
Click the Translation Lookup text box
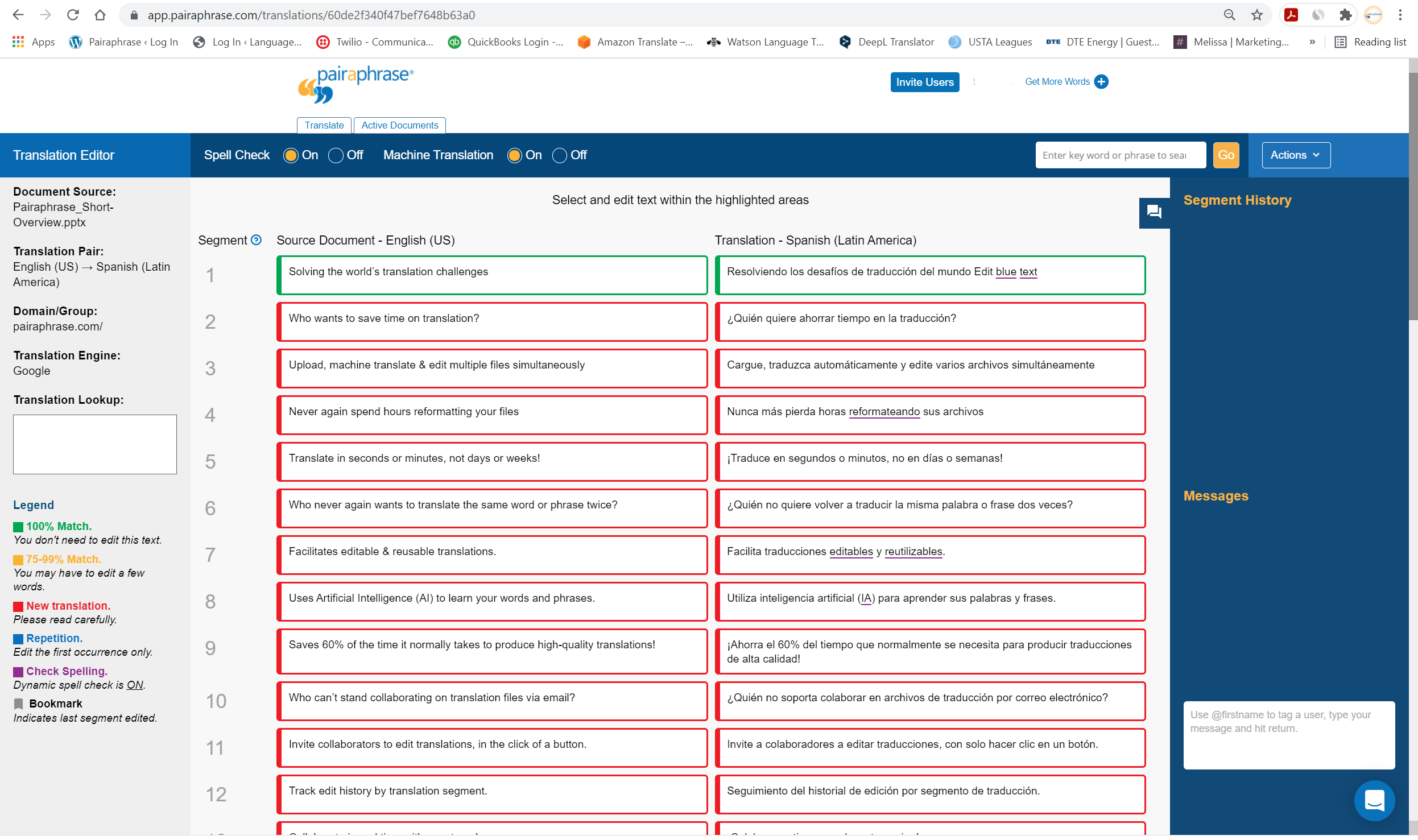(94, 444)
